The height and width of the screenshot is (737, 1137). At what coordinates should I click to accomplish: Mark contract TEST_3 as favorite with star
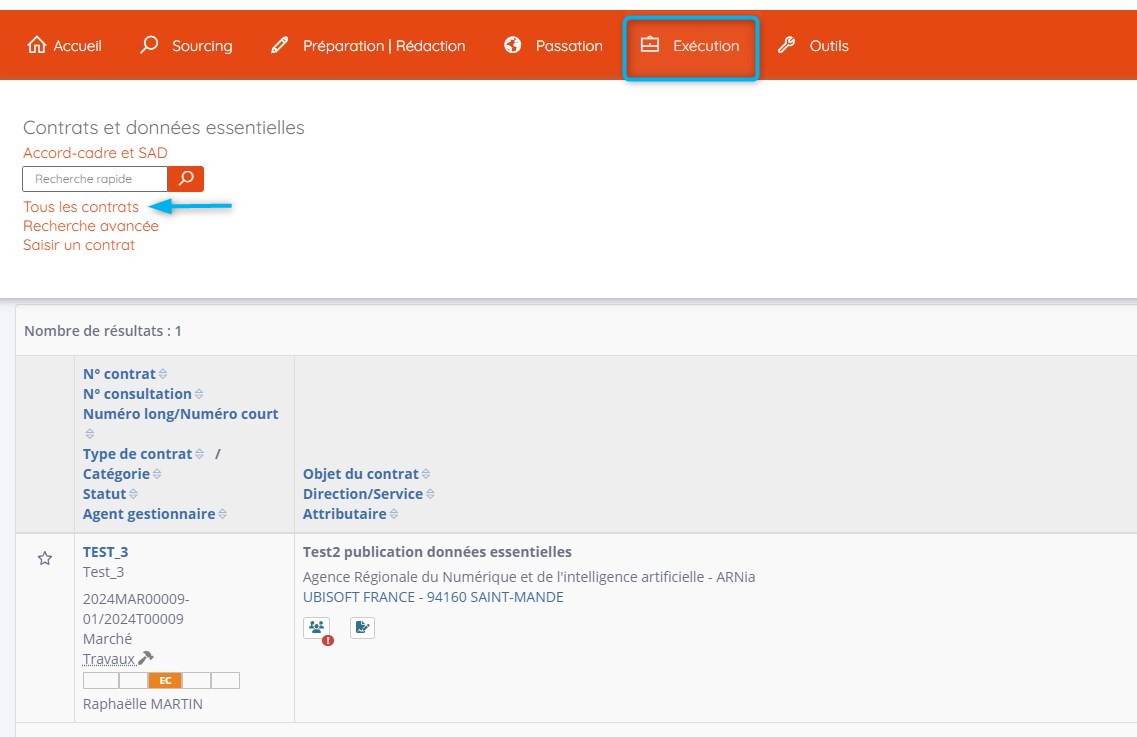pyautogui.click(x=45, y=559)
